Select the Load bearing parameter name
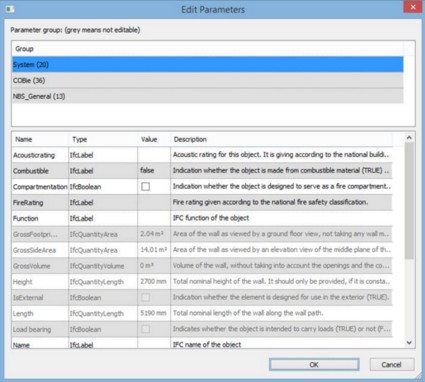 click(x=32, y=329)
